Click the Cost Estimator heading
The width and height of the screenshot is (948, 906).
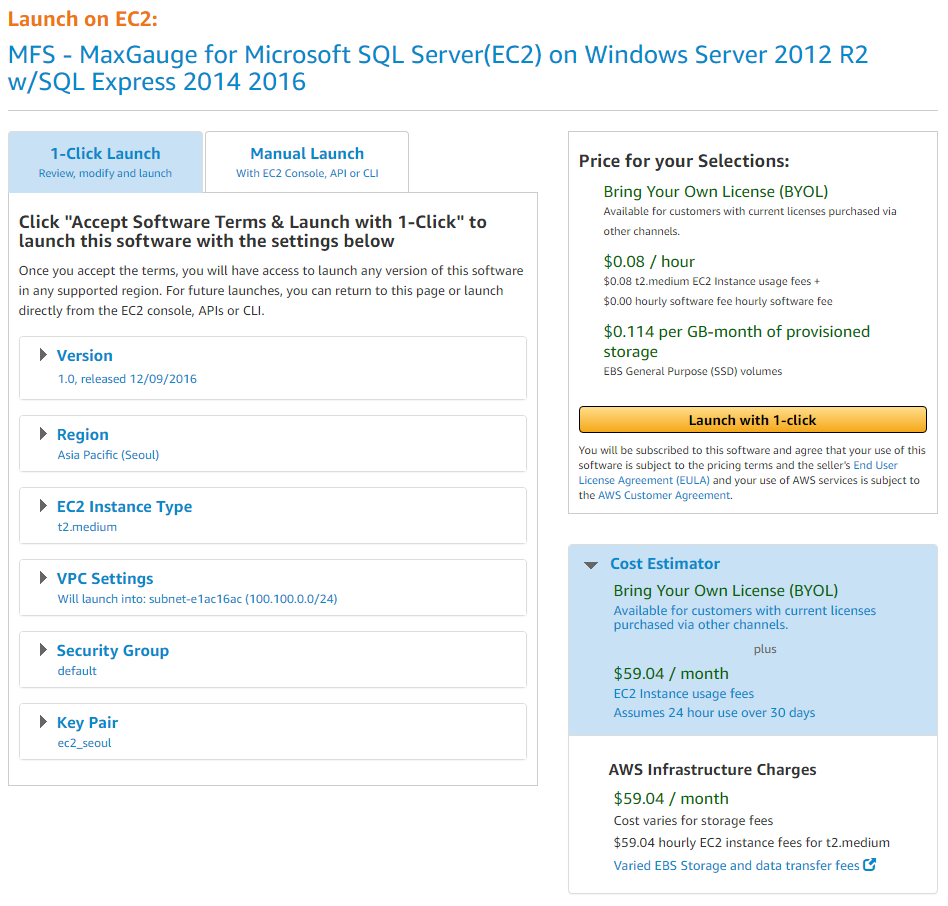pos(665,564)
